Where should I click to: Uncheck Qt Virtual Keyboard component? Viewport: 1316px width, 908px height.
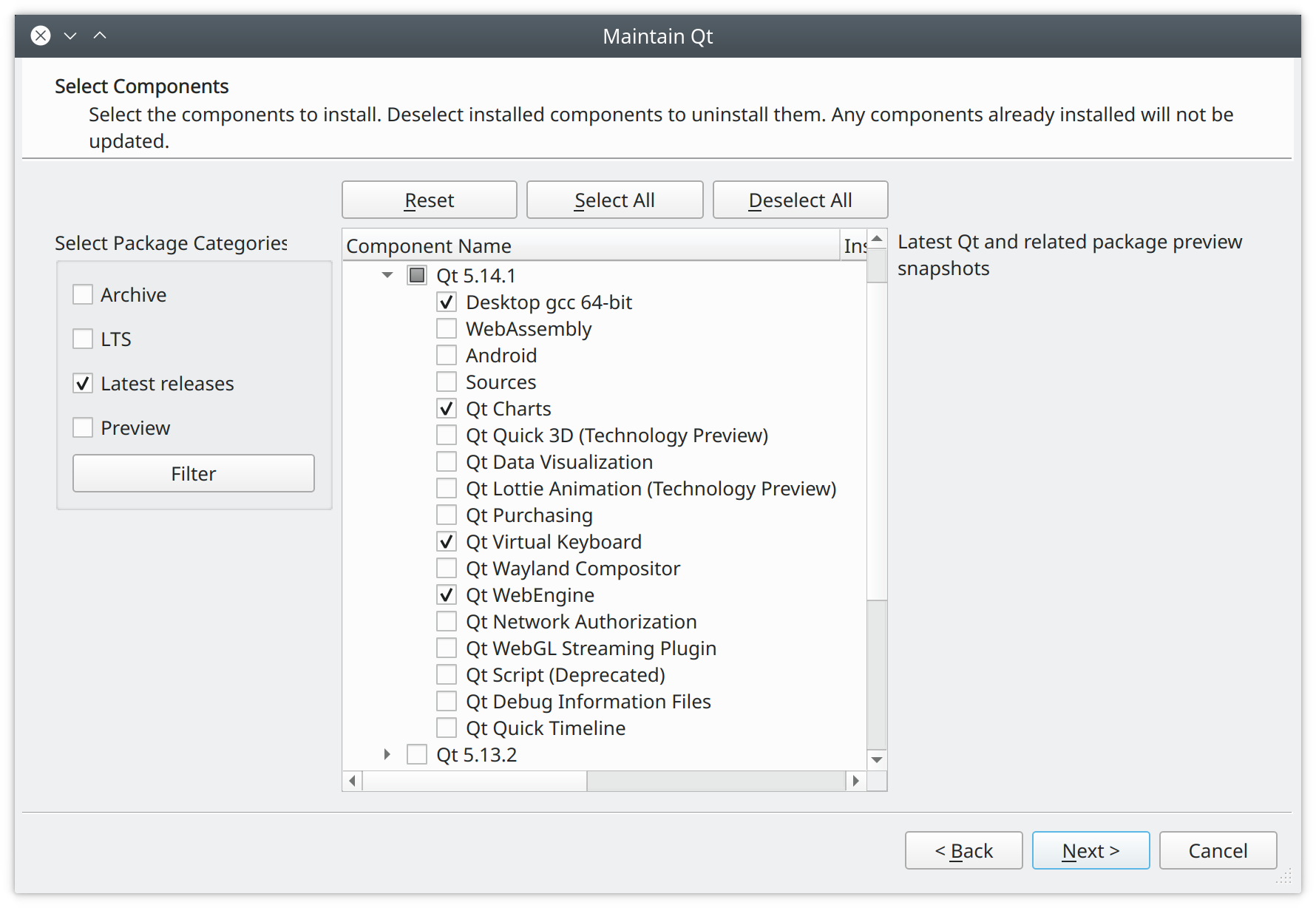tap(447, 541)
